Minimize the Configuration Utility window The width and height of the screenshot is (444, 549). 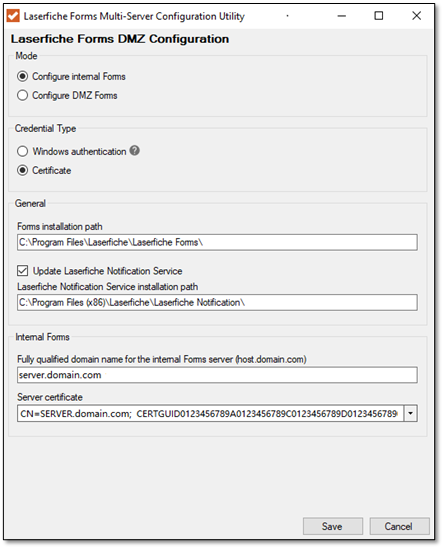[x=342, y=16]
